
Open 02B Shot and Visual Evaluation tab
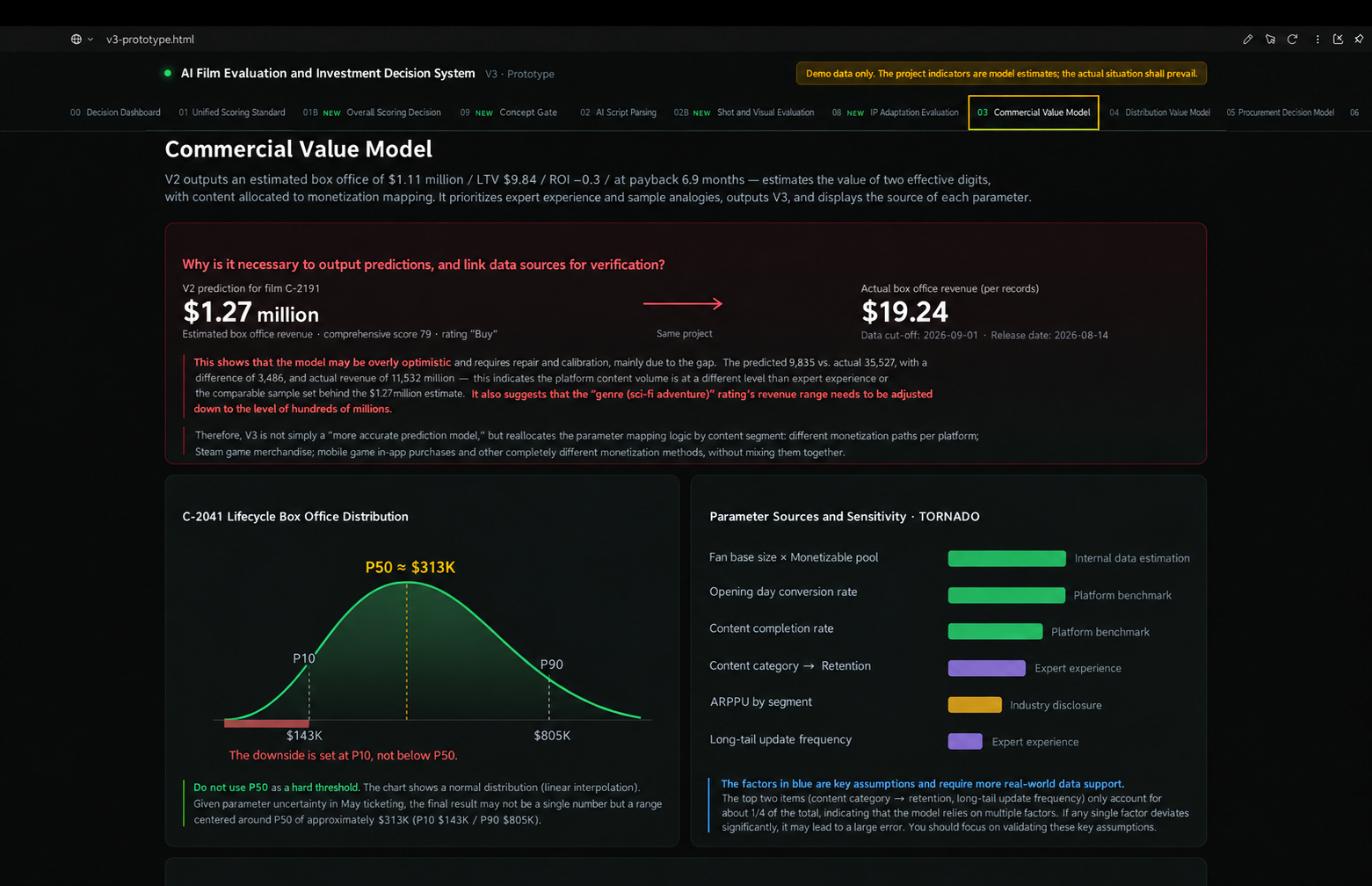click(744, 113)
